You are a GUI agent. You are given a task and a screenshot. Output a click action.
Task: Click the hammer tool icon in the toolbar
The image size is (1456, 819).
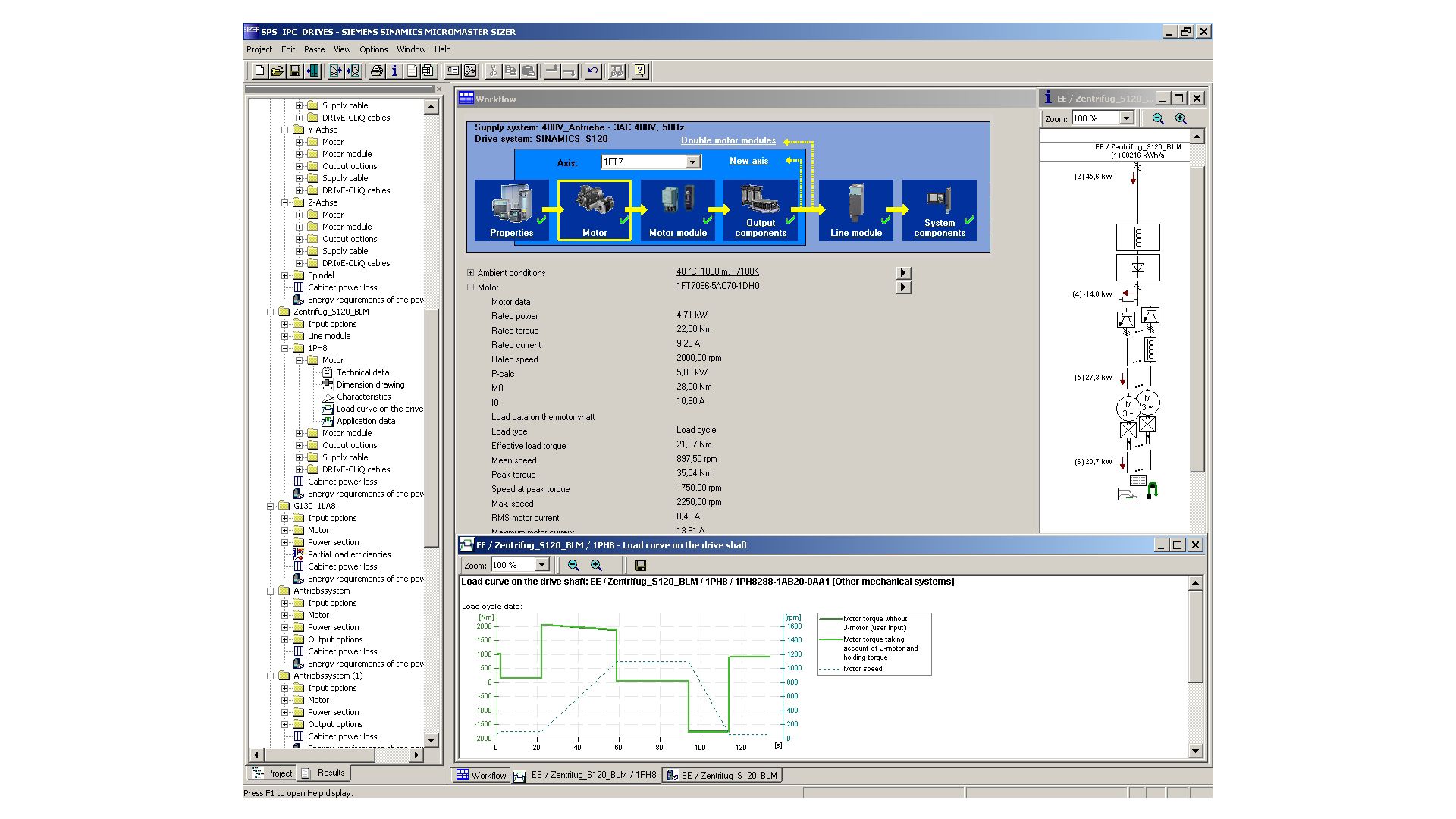[x=470, y=71]
